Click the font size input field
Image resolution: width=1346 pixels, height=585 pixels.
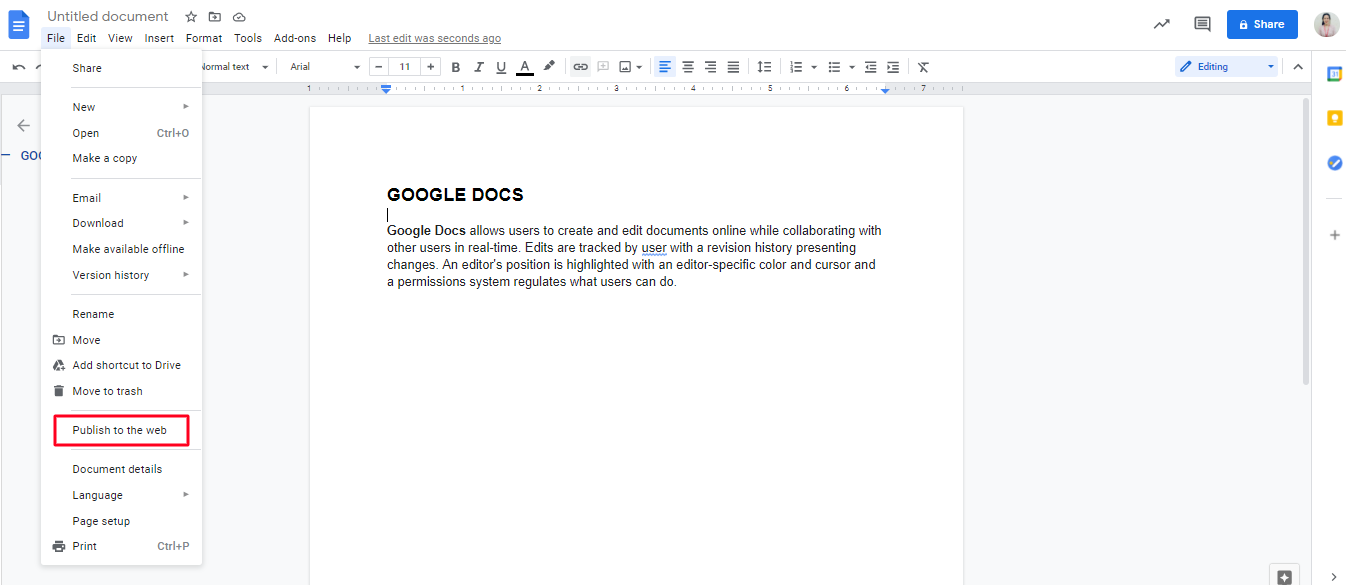coord(404,67)
